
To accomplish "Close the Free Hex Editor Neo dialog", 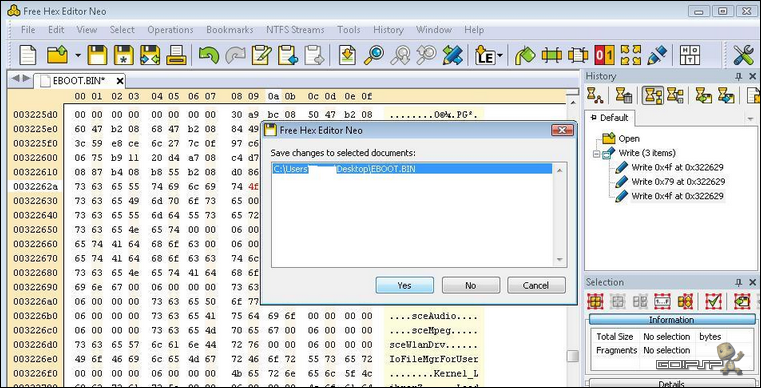I will [x=562, y=130].
